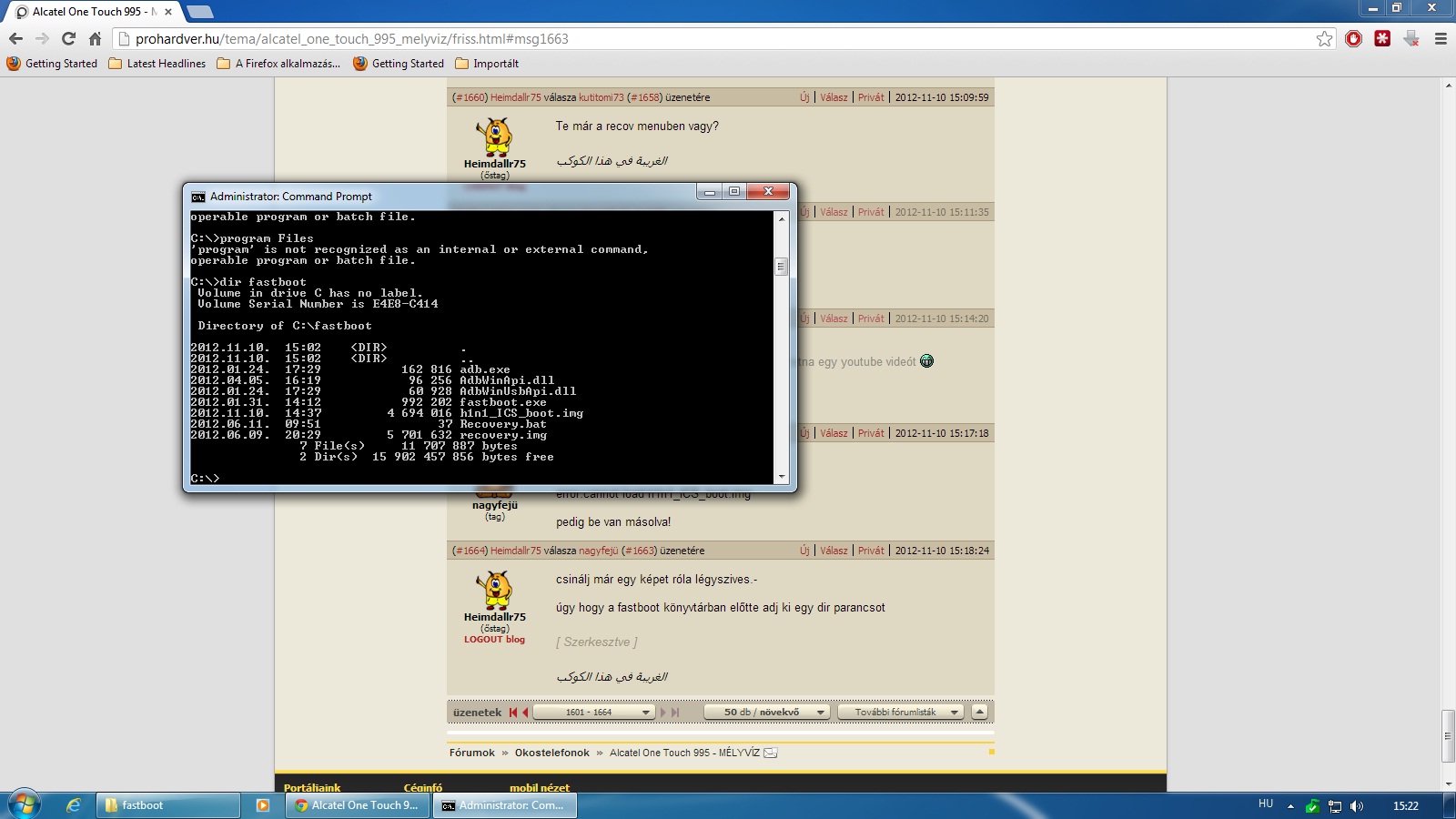This screenshot has height=819, width=1456.
Task: Show hidden tray icons arrow
Action: tap(1290, 806)
